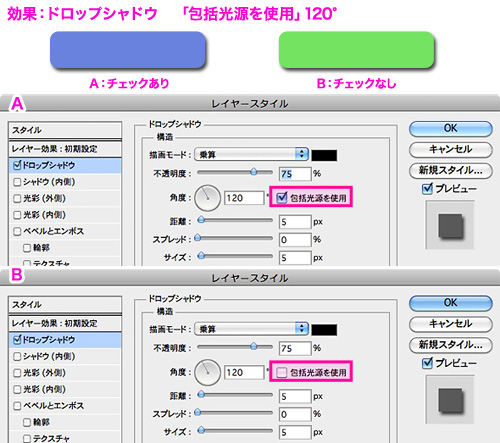Toggle プレビュー checkbox in dialog B
Screen dimensions: 500x443
pyautogui.click(x=427, y=363)
